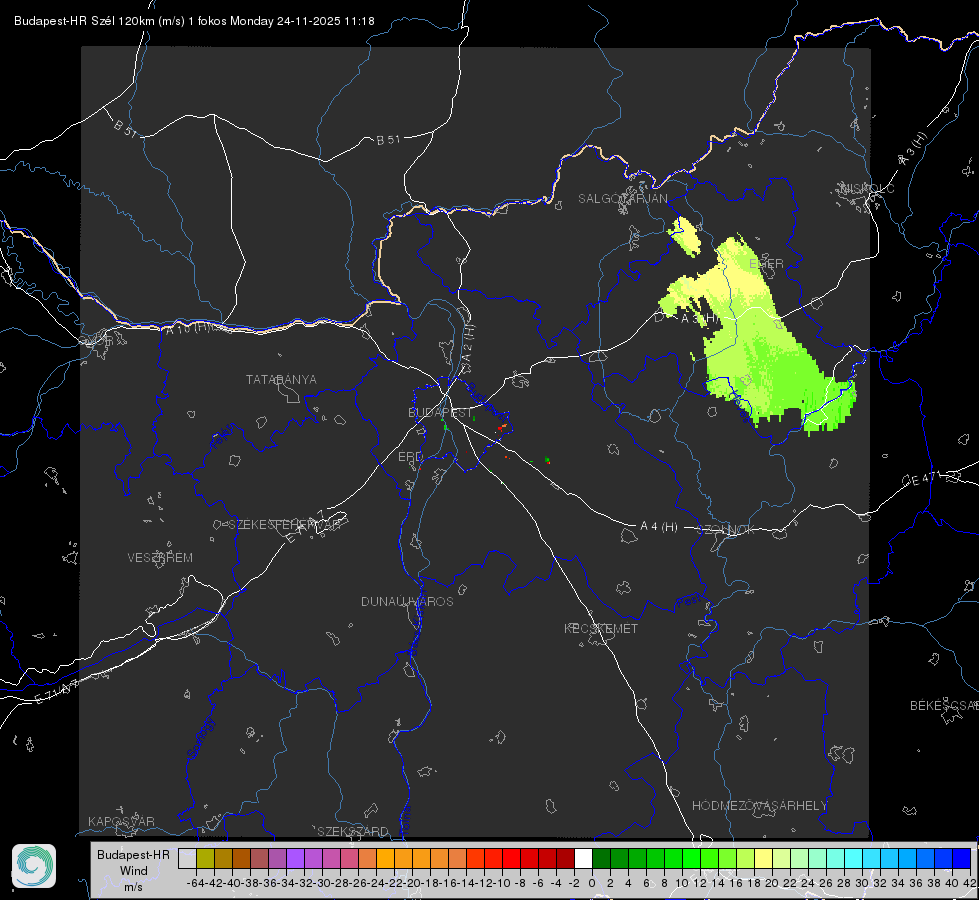
Task: Click the small yellow echo below Salgotarjan
Action: point(686,236)
